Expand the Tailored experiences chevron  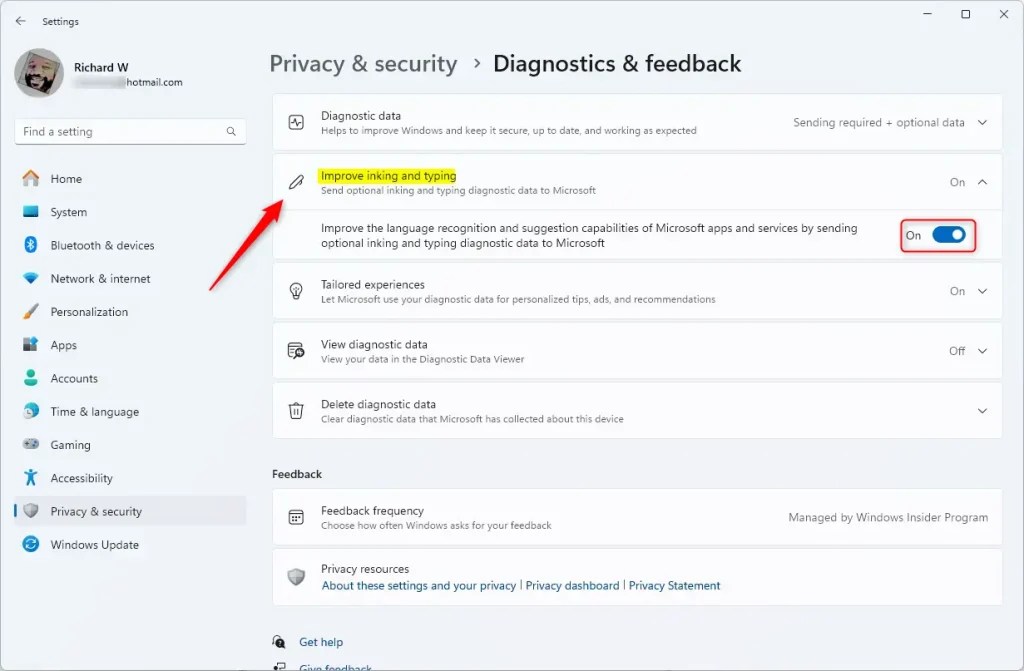coord(982,291)
